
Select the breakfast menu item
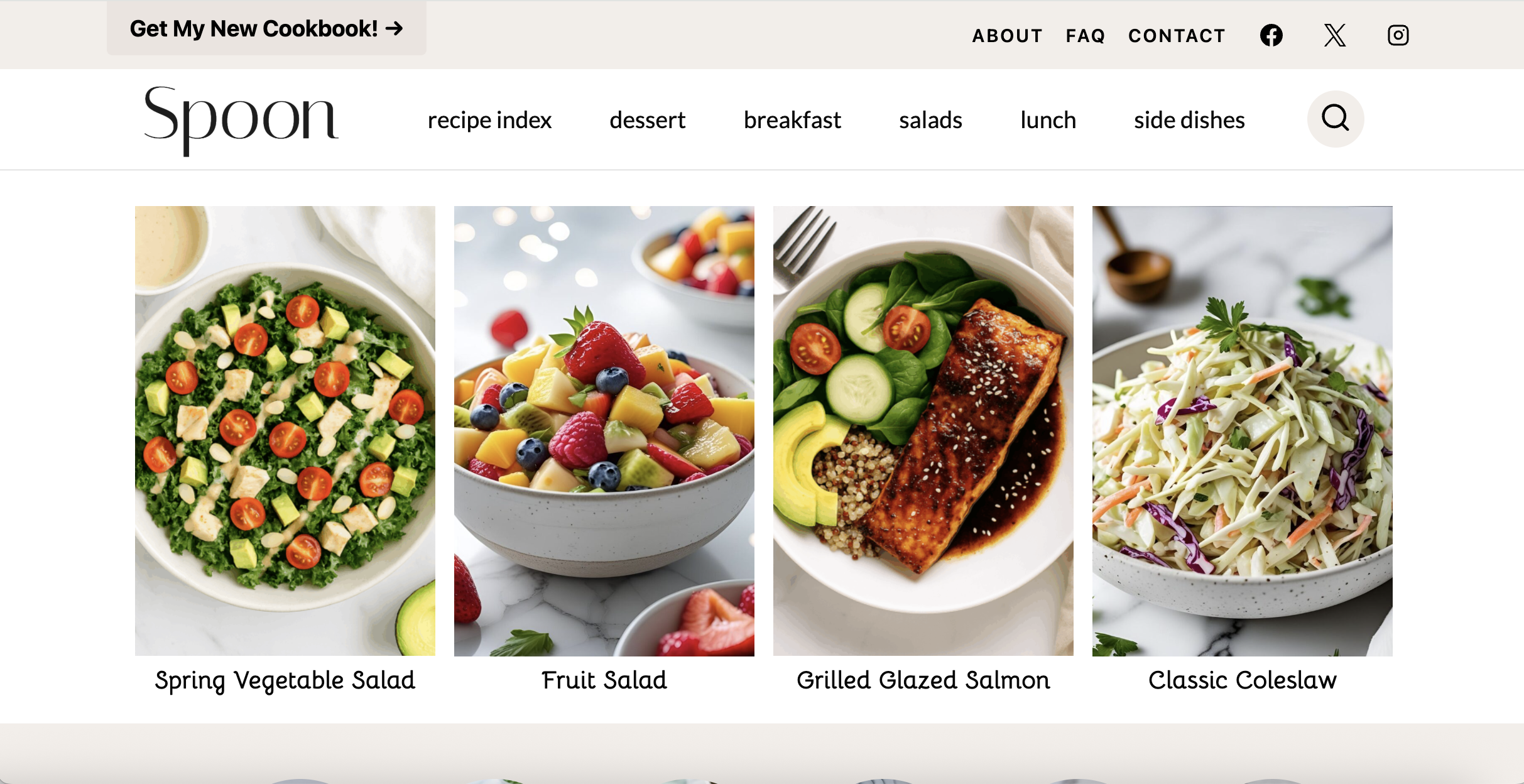792,120
